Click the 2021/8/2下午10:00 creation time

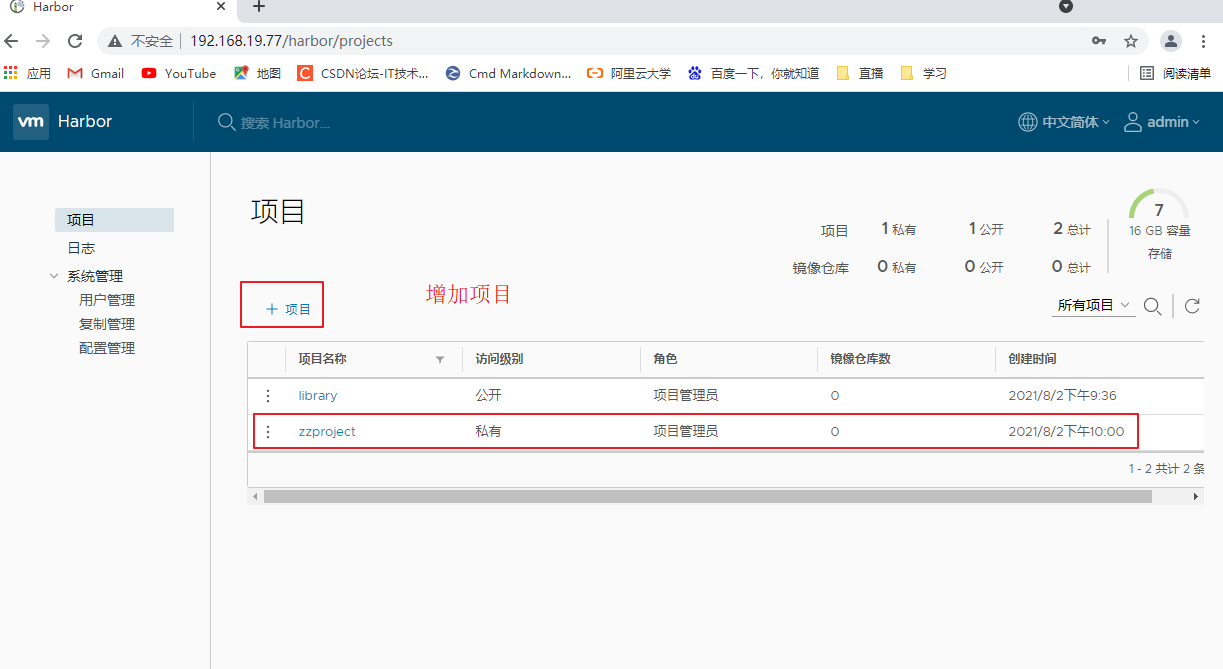click(1066, 432)
